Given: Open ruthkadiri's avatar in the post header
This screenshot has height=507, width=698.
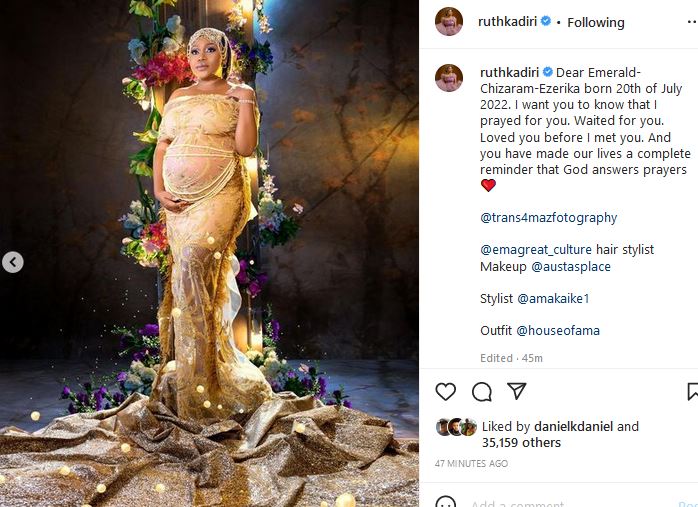Looking at the screenshot, I should [x=449, y=22].
